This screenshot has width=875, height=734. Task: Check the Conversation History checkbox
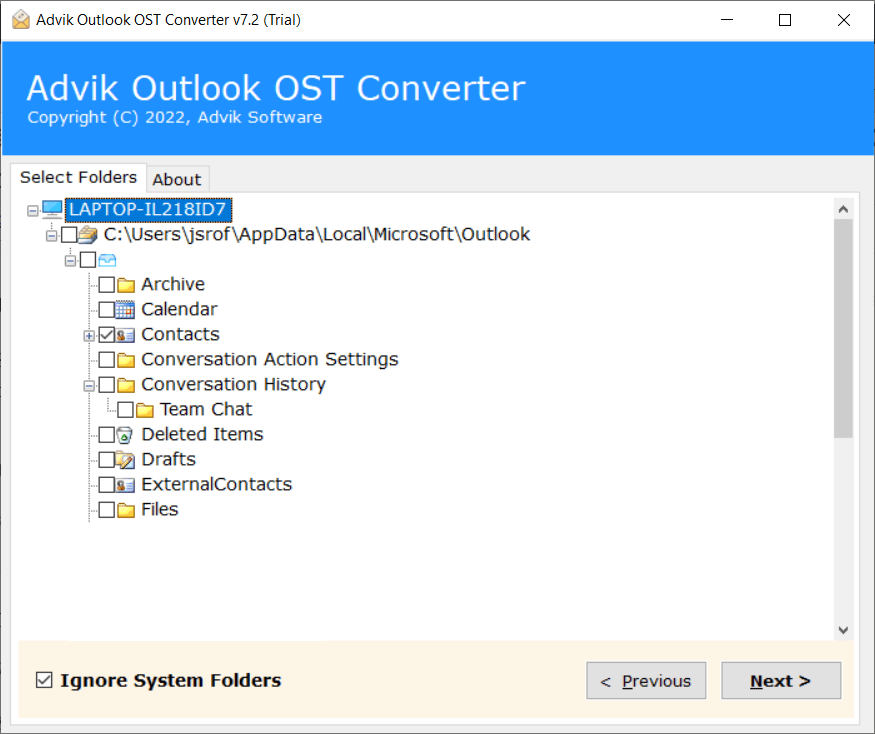107,385
